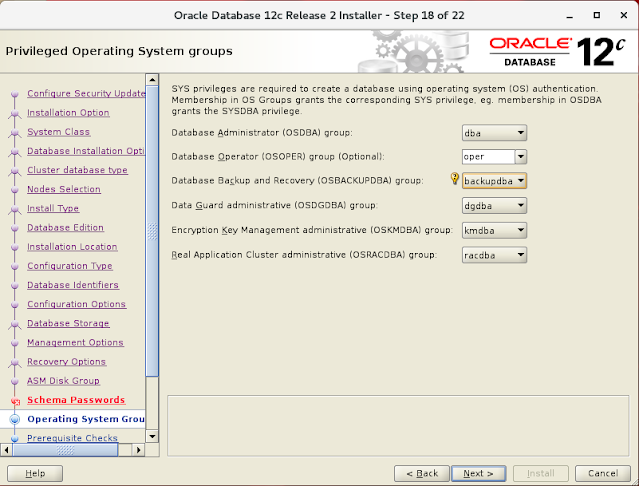Go to Installation Location step
Image resolution: width=639 pixels, height=486 pixels.
coord(72,246)
